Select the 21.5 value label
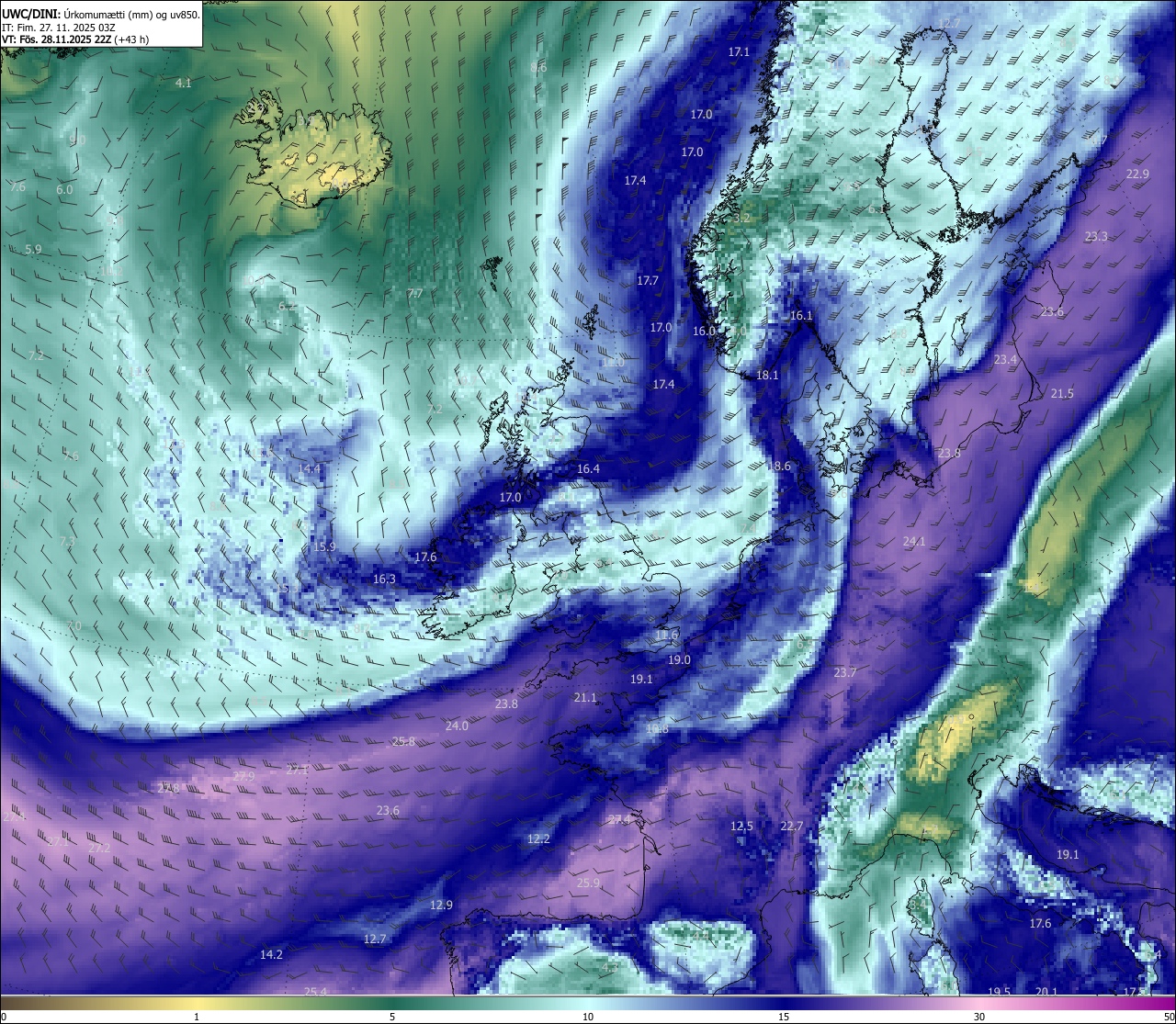1176x1024 pixels. [1062, 394]
